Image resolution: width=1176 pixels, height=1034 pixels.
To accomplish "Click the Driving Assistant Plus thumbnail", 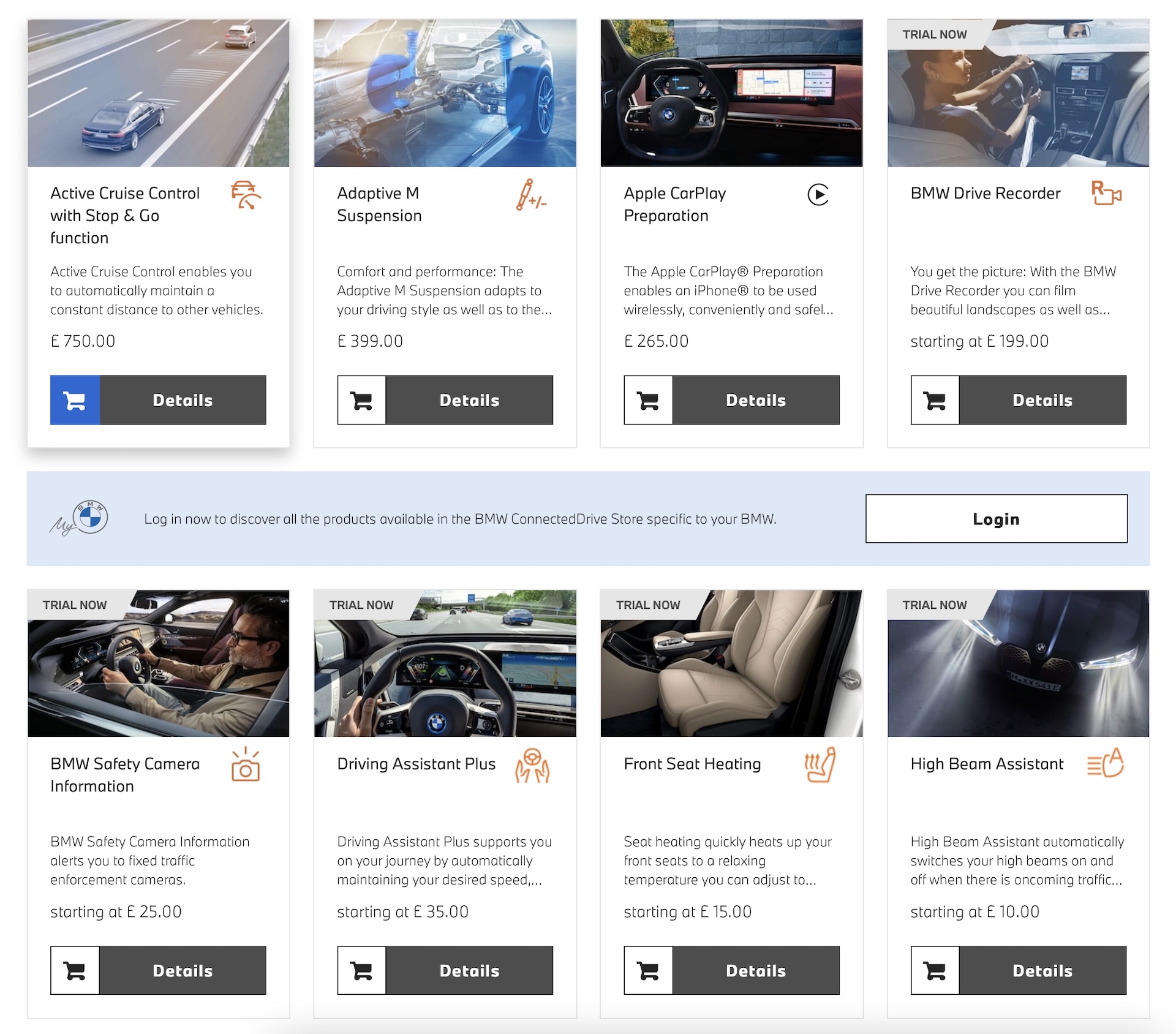I will pyautogui.click(x=445, y=663).
